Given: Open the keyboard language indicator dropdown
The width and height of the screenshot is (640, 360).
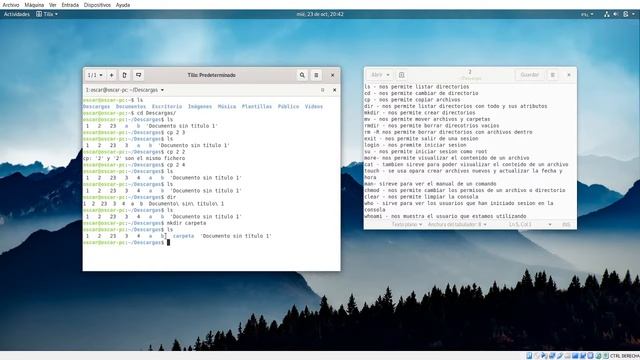Looking at the screenshot, I should coord(587,14).
